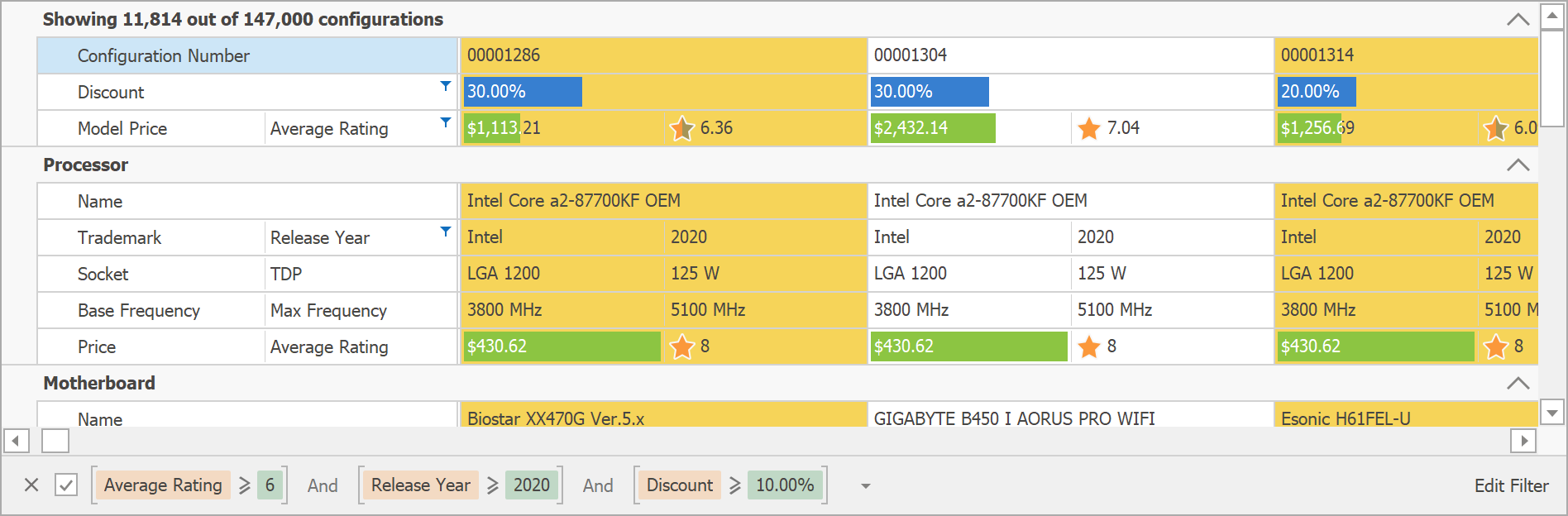
Task: Remove the filter with the X icon
Action: (x=31, y=485)
